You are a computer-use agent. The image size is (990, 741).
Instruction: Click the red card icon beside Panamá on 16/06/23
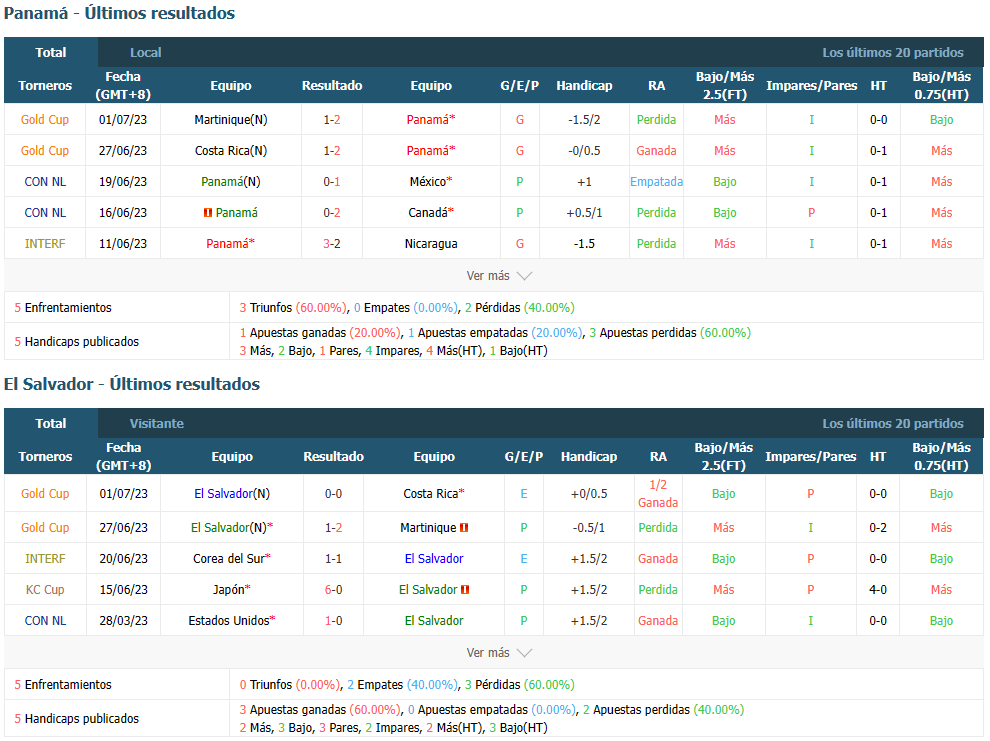[208, 213]
